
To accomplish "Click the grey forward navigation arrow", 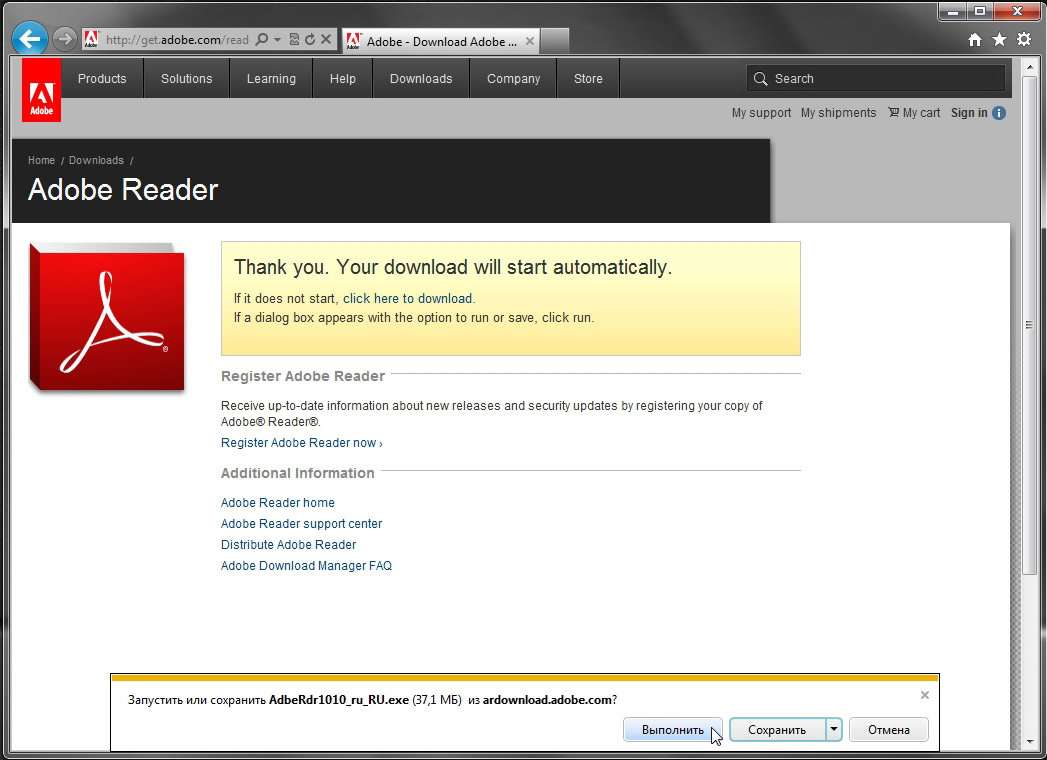I will pyautogui.click(x=64, y=39).
